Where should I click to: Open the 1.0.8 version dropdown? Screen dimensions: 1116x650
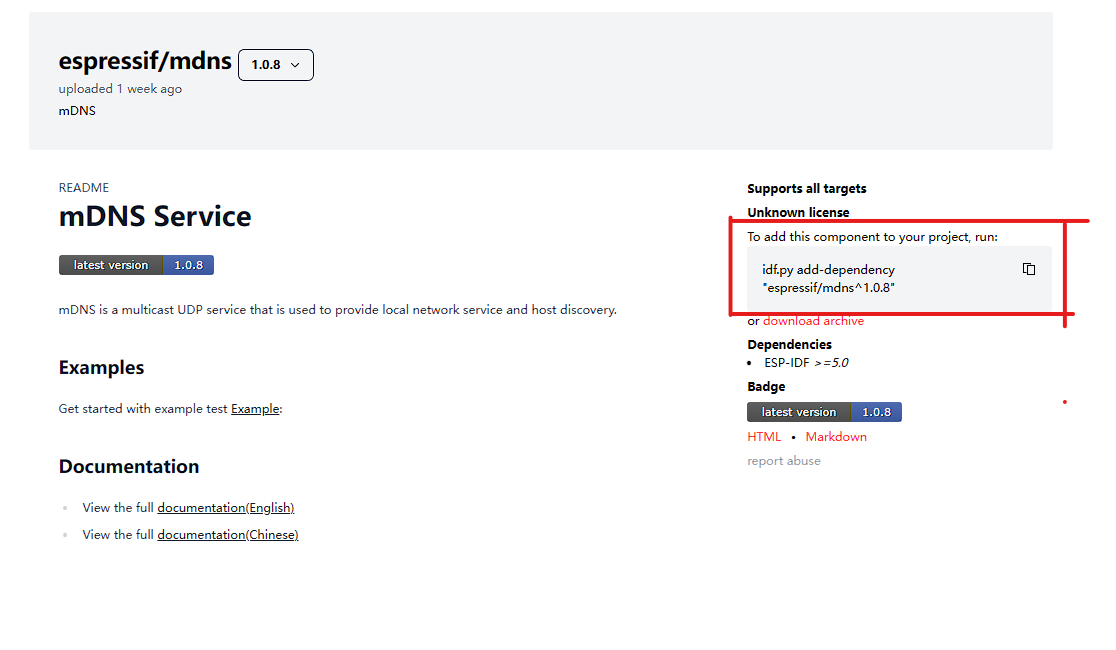pos(275,65)
